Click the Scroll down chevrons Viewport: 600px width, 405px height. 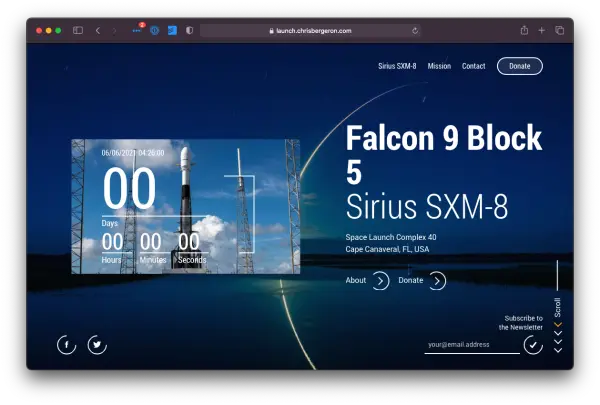[558, 337]
